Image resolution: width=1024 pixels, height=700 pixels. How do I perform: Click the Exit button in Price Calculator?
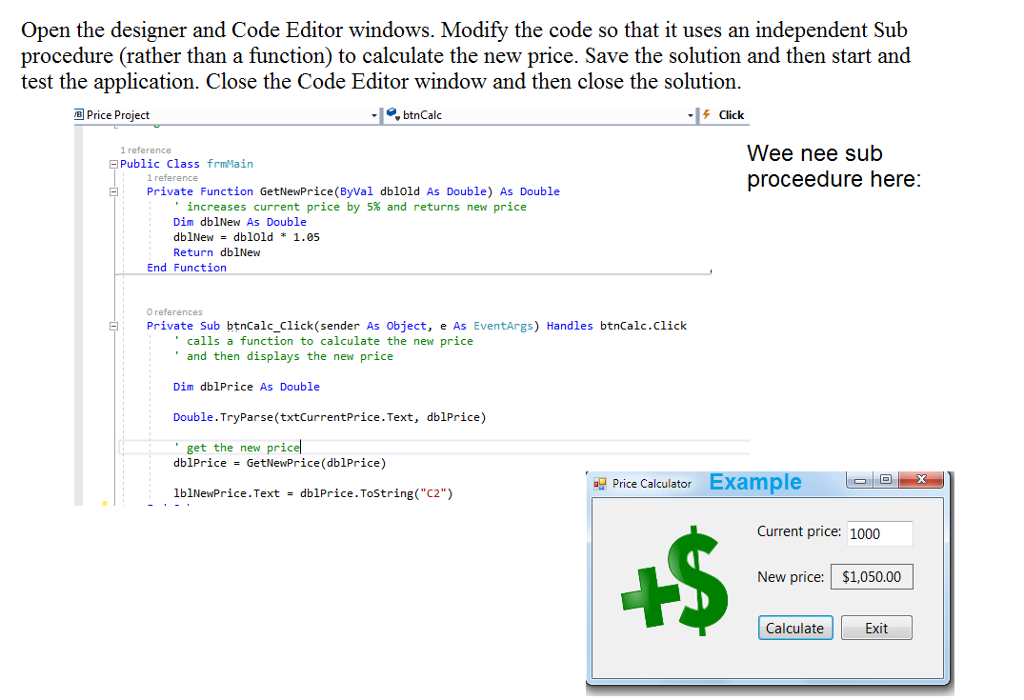point(876,628)
